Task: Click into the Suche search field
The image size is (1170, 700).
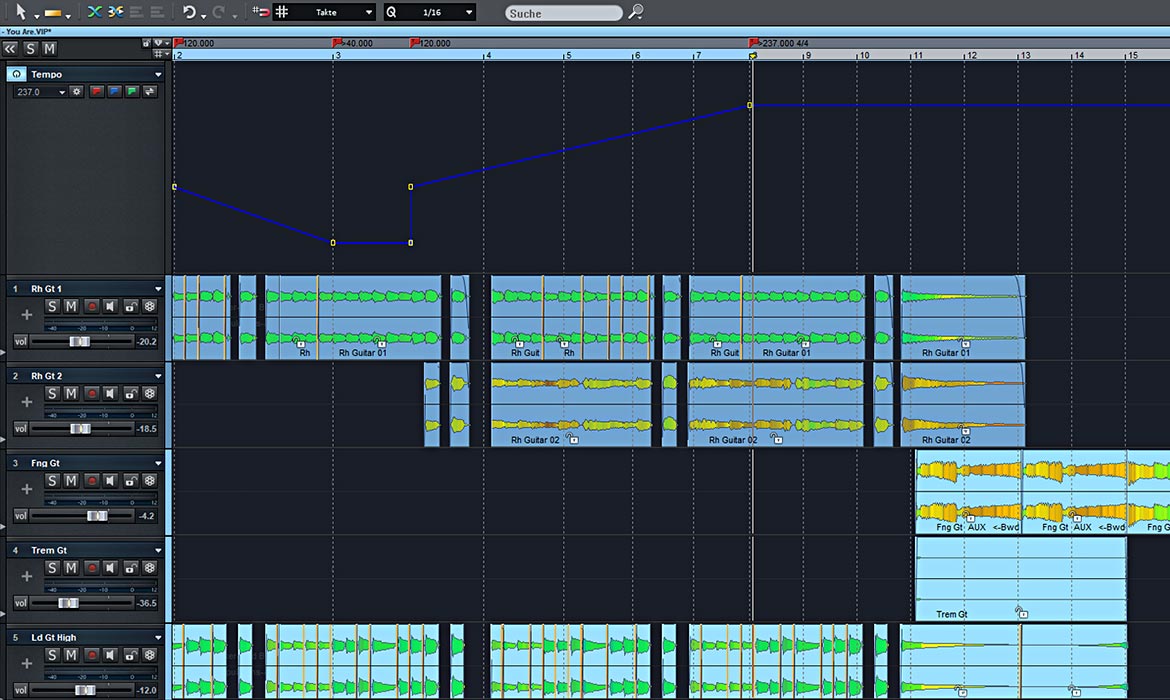Action: 563,13
